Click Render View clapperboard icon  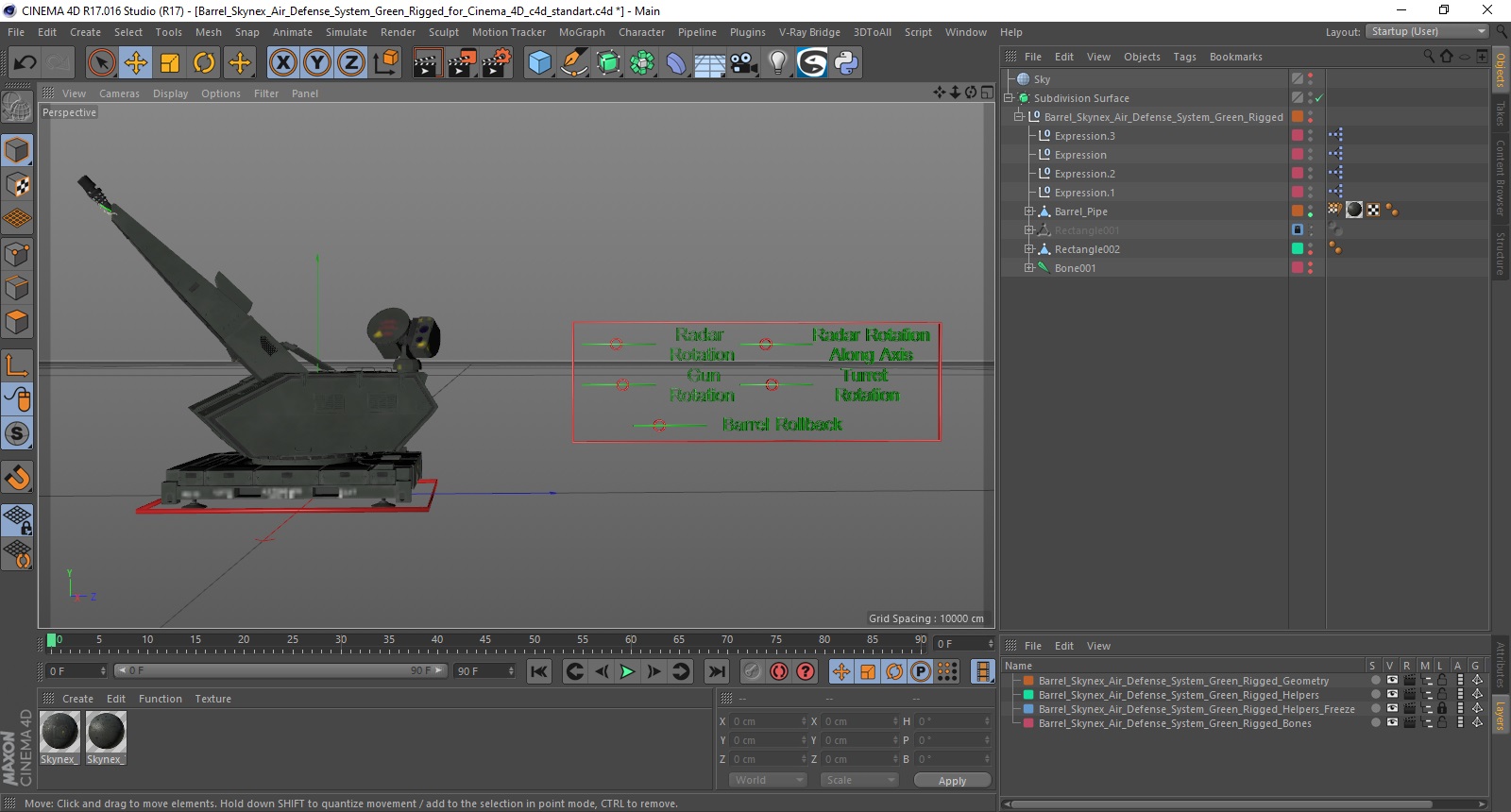point(427,63)
